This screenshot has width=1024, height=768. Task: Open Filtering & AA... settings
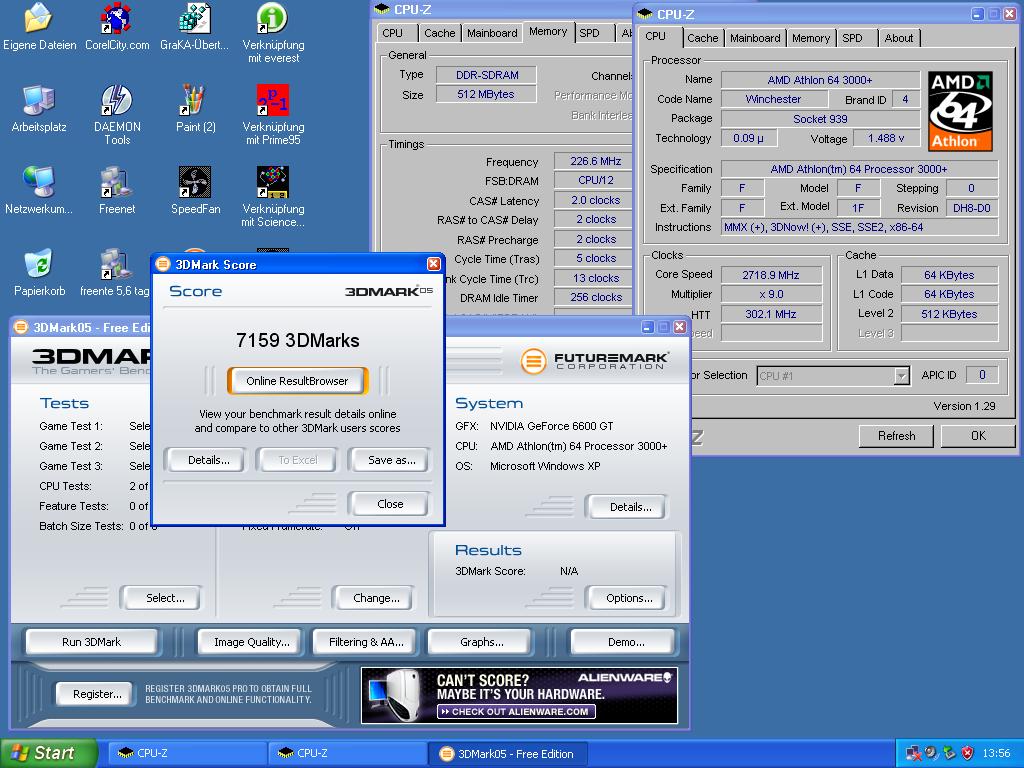(x=366, y=642)
